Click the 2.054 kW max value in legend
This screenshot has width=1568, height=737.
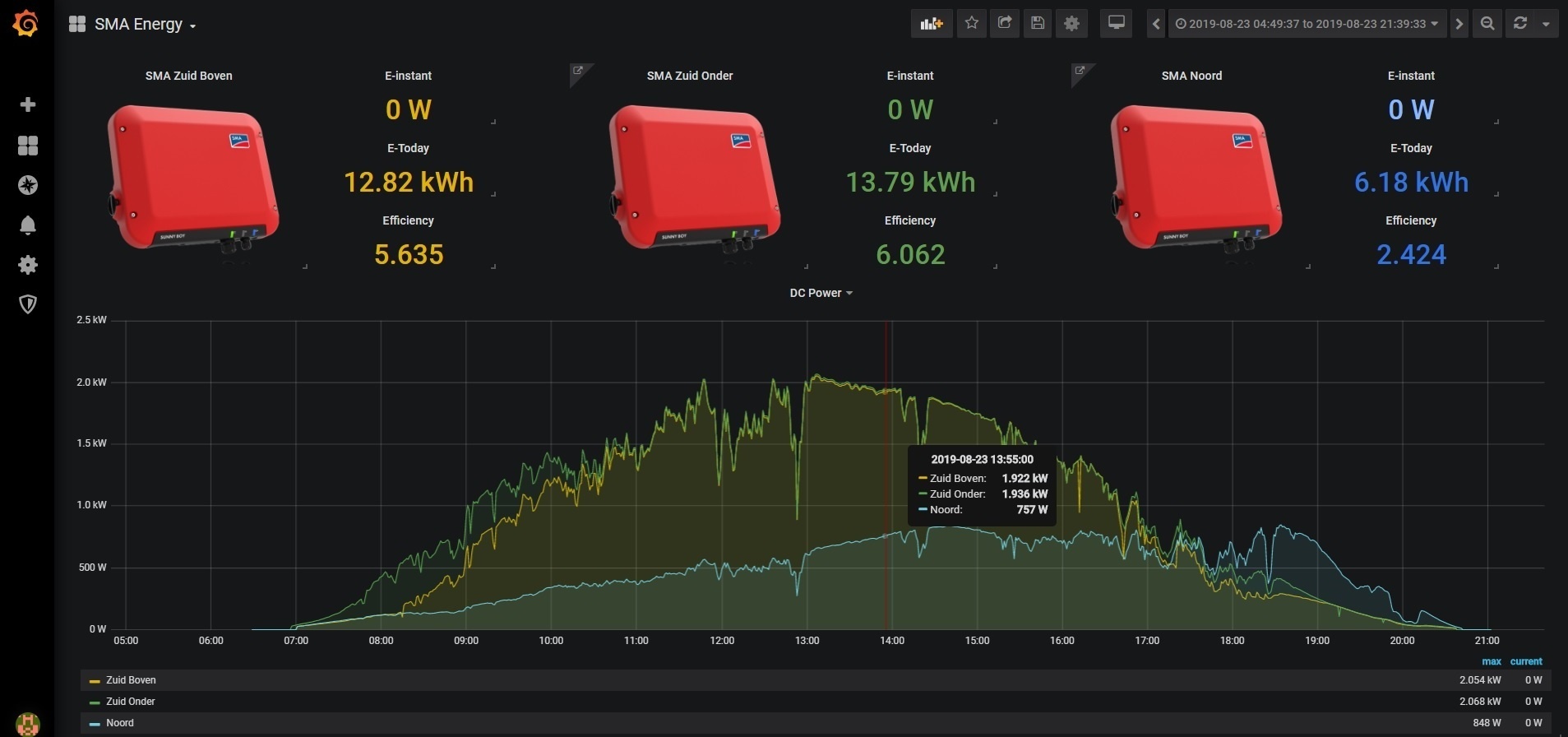(x=1480, y=680)
